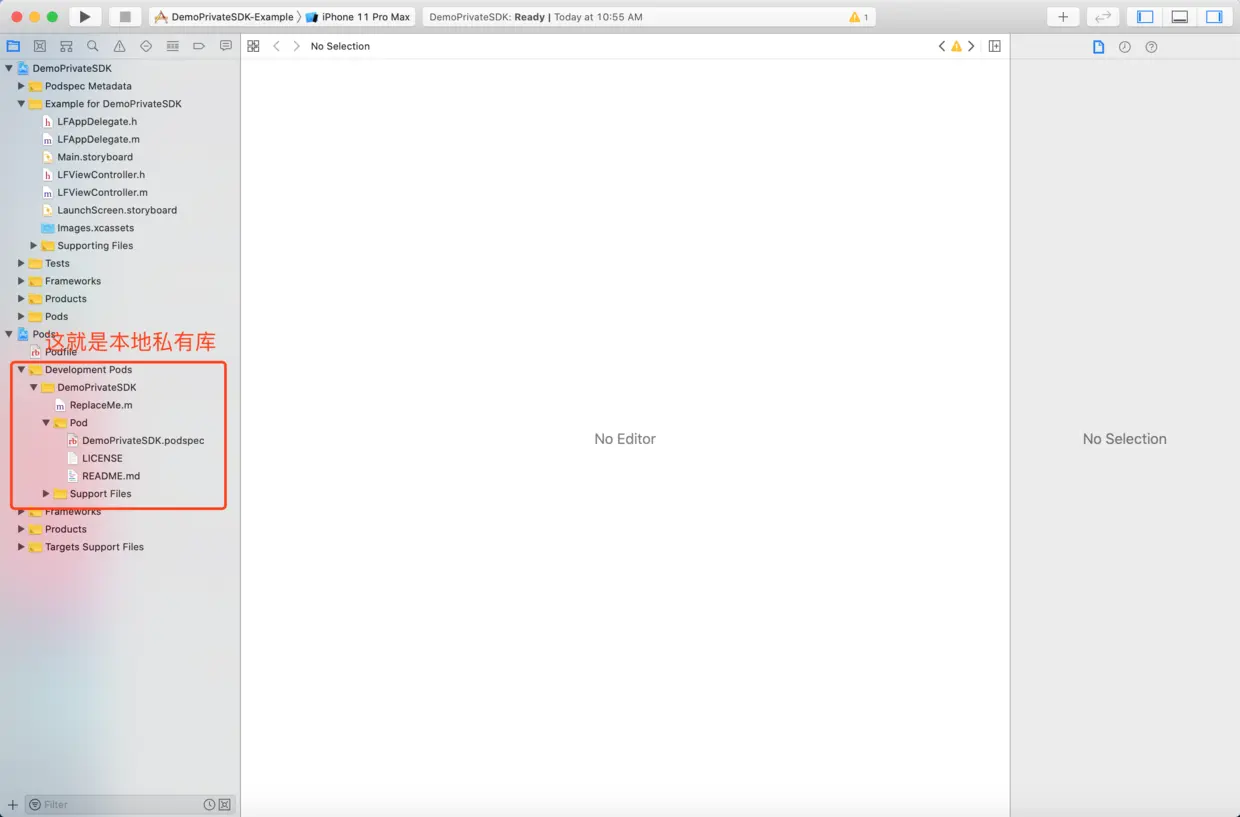This screenshot has width=1240, height=817.
Task: Add new file with bottom plus
Action: click(x=13, y=804)
